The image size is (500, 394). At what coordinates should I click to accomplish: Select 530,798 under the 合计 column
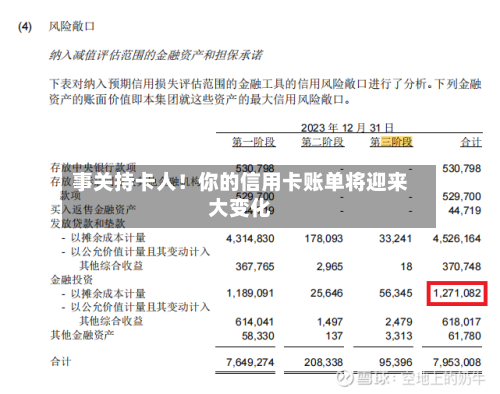click(462, 168)
